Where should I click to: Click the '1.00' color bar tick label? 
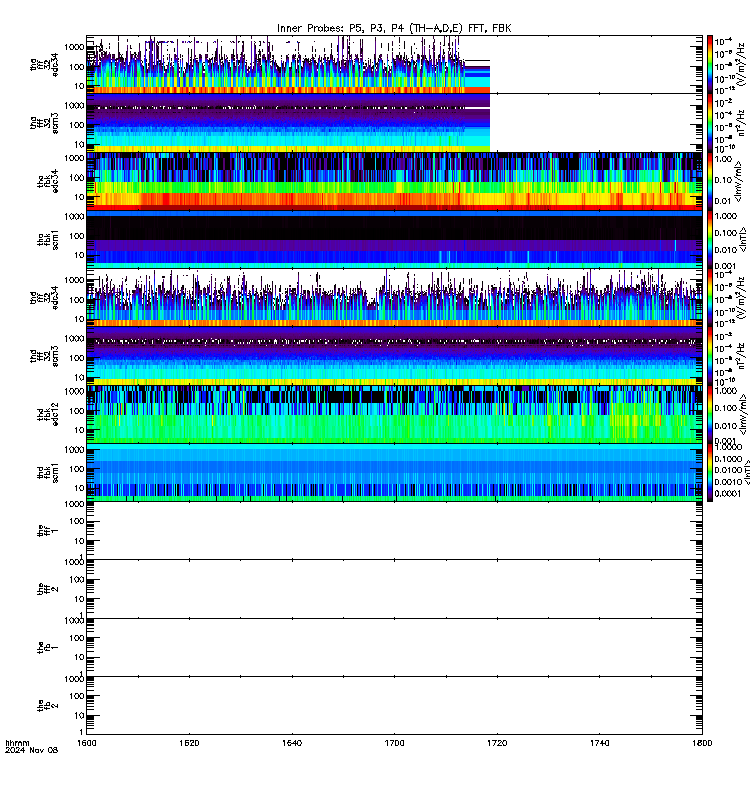coord(723,159)
